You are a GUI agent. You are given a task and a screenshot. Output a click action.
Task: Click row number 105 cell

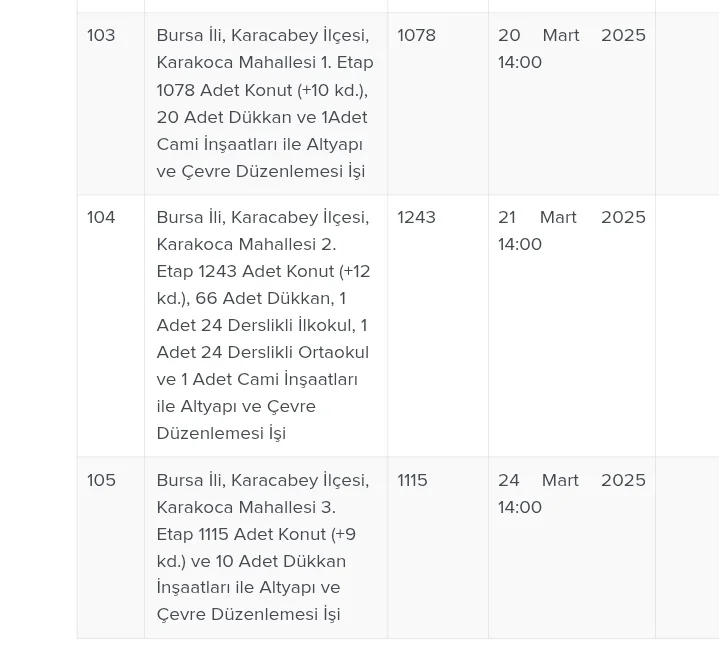pos(101,481)
